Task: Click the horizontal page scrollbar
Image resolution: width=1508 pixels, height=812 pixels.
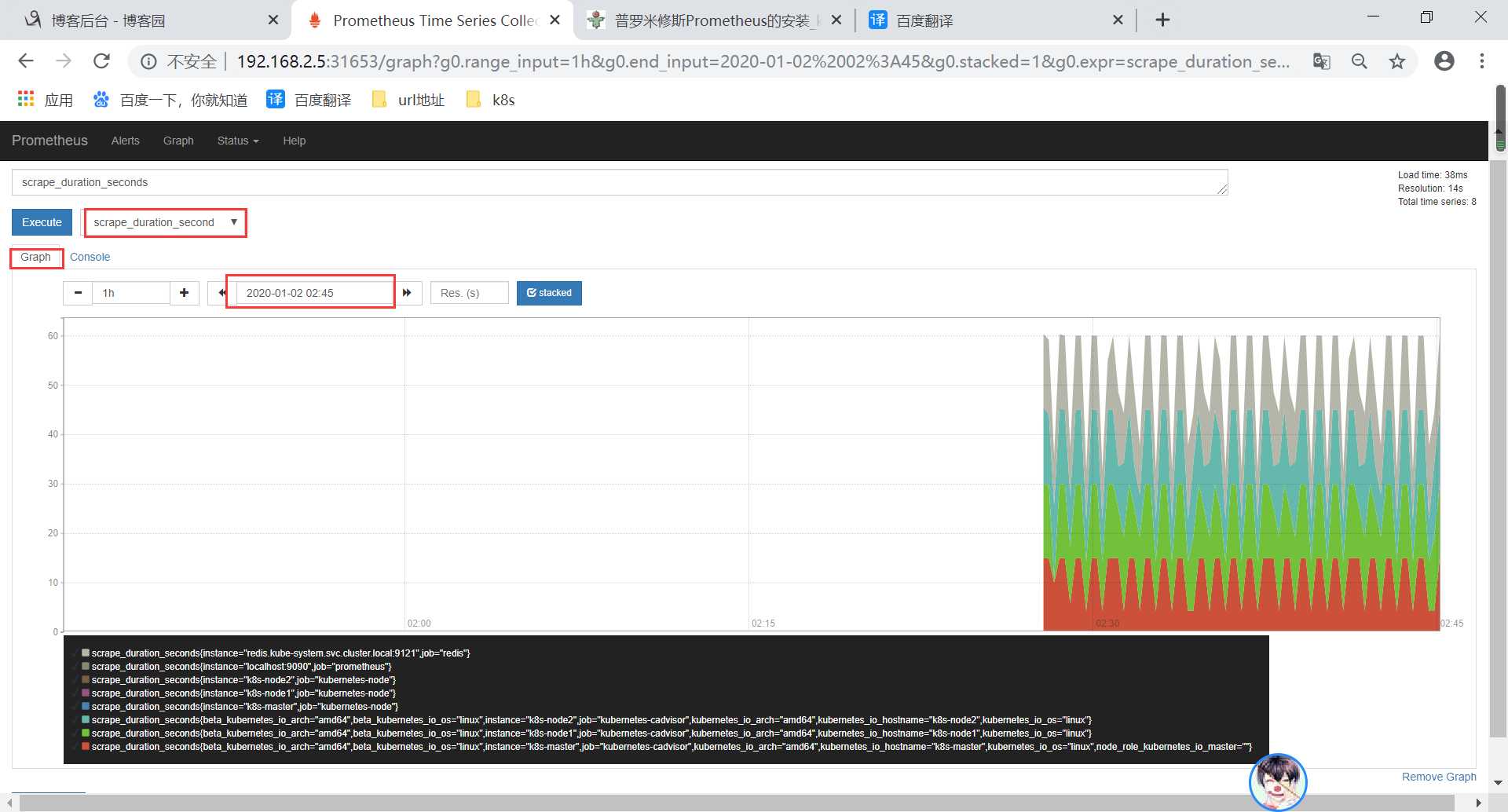Action: click(x=738, y=803)
